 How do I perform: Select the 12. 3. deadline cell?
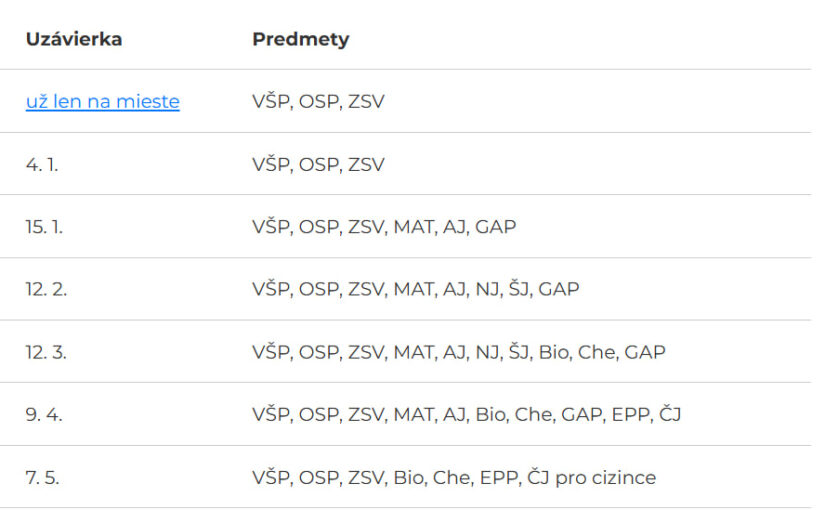(46, 352)
